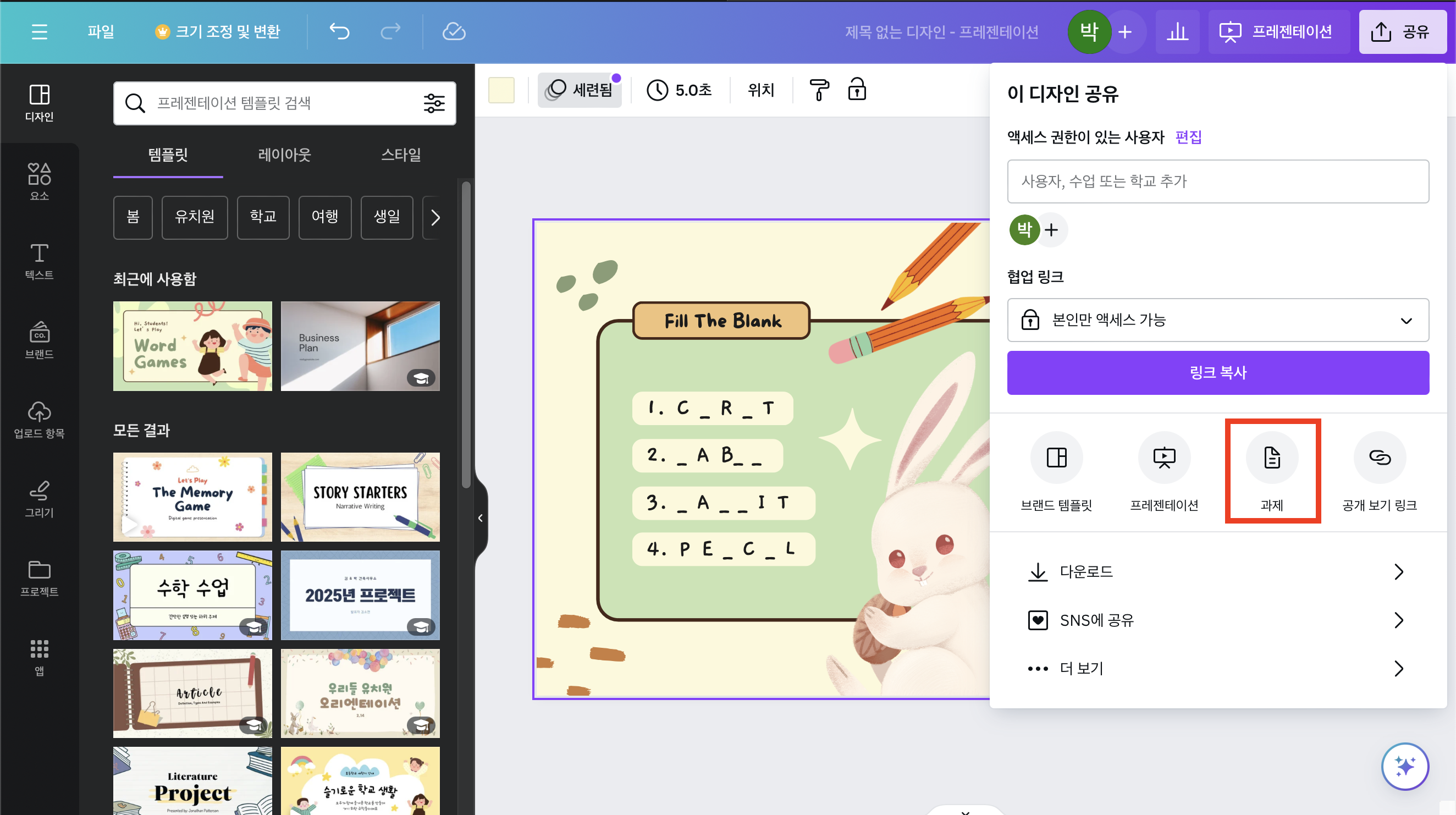The image size is (1456, 815).
Task: Open the analytics bar chart icon
Action: tap(1177, 32)
